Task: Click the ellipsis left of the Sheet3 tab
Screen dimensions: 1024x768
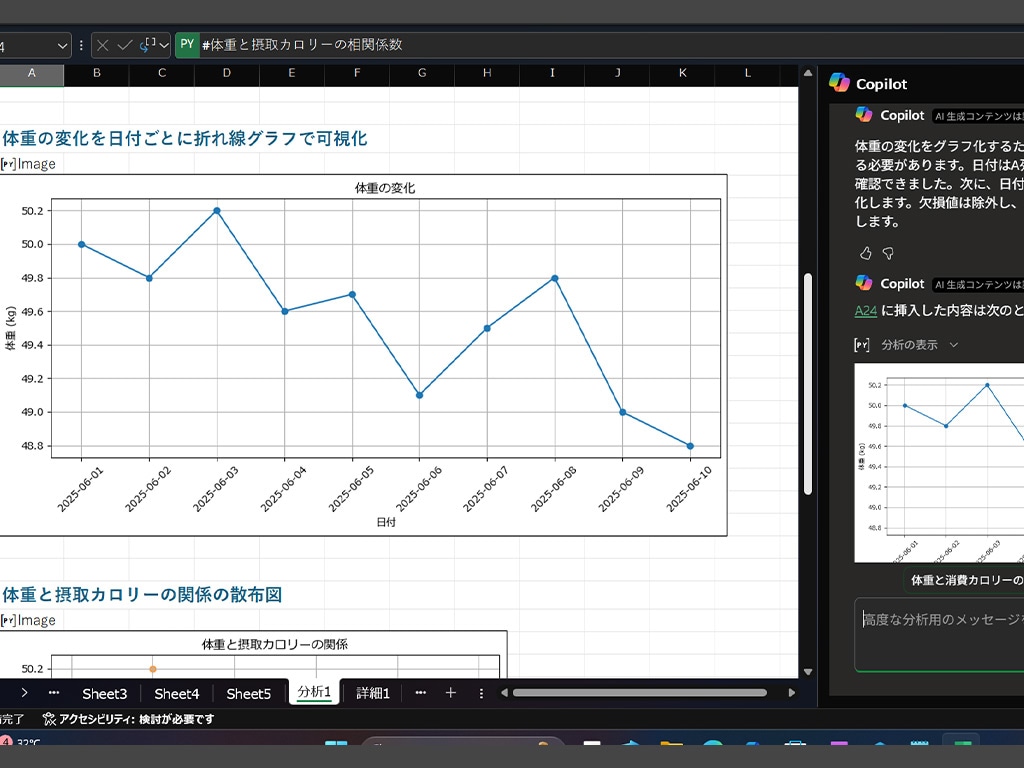Action: (54, 693)
